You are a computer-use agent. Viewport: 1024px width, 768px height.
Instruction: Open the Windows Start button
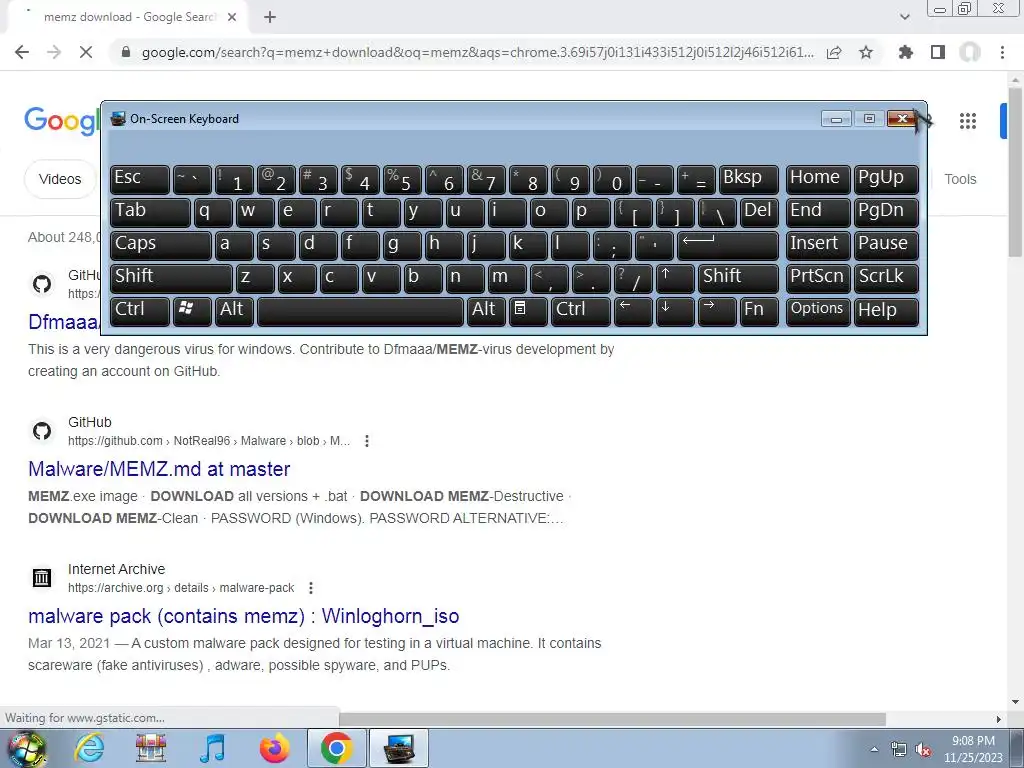click(26, 748)
